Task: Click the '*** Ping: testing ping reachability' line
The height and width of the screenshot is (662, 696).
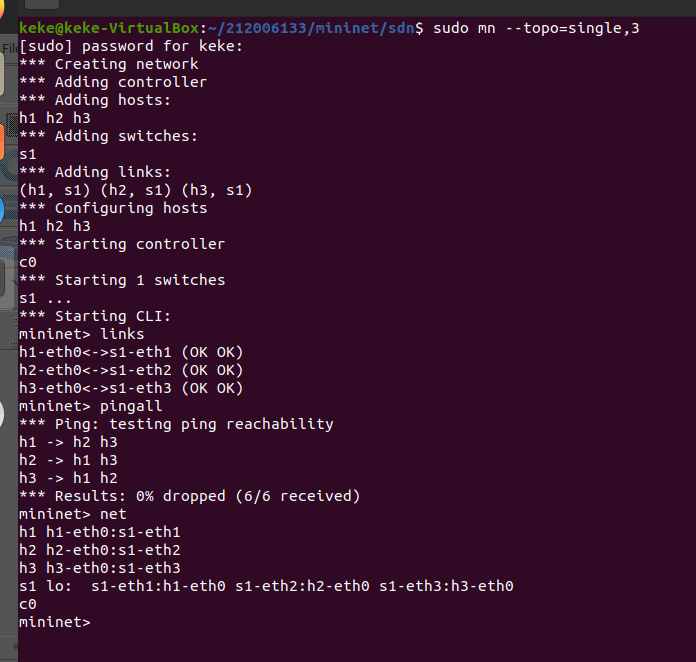Action: pyautogui.click(x=176, y=424)
